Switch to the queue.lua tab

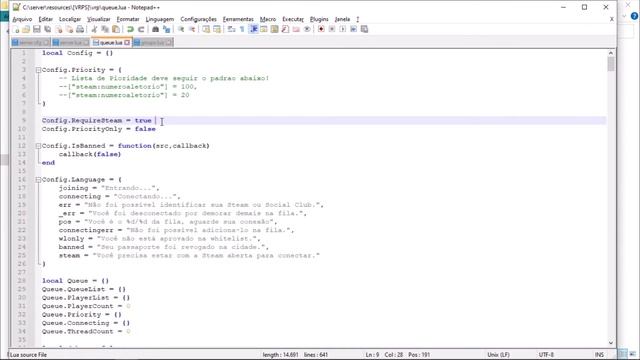pos(111,42)
